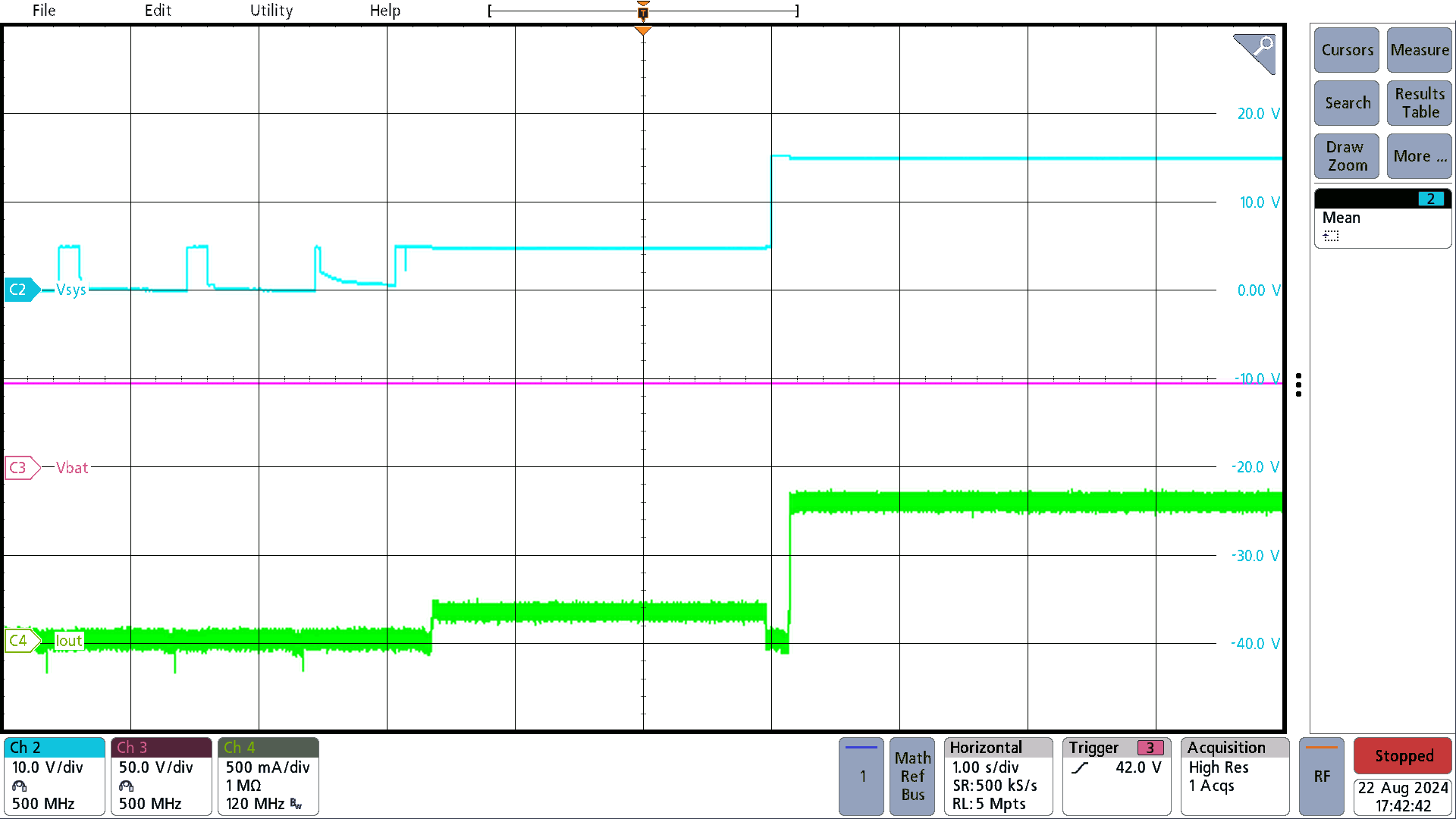Click the 20.0 V vertical scale label
Screen dimensions: 1456x819
(x=1258, y=114)
